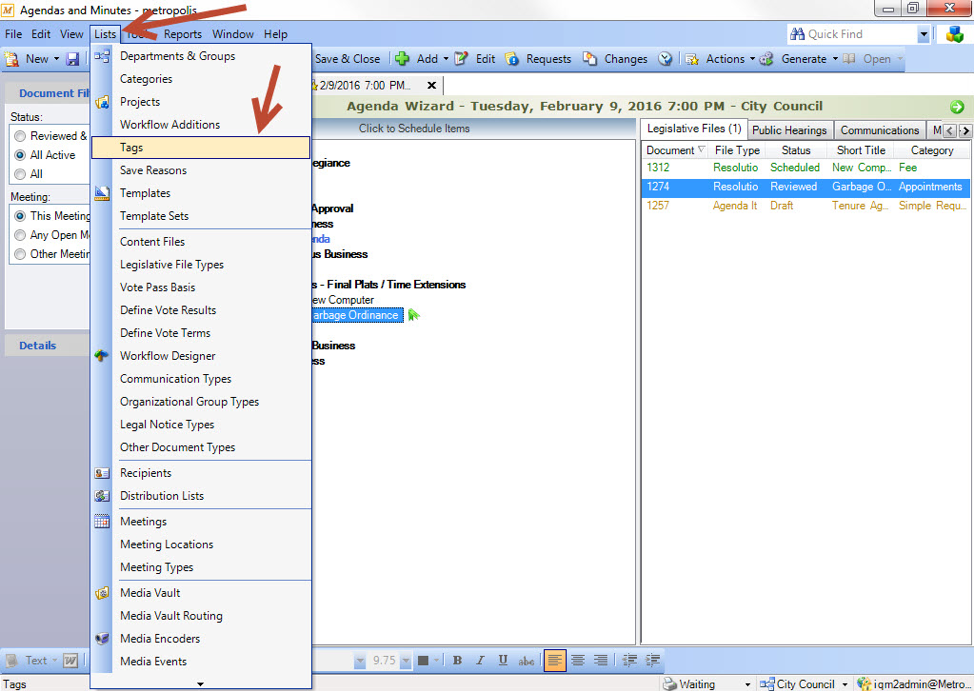The image size is (974, 691).
Task: Click the Requests icon
Action: coord(512,59)
